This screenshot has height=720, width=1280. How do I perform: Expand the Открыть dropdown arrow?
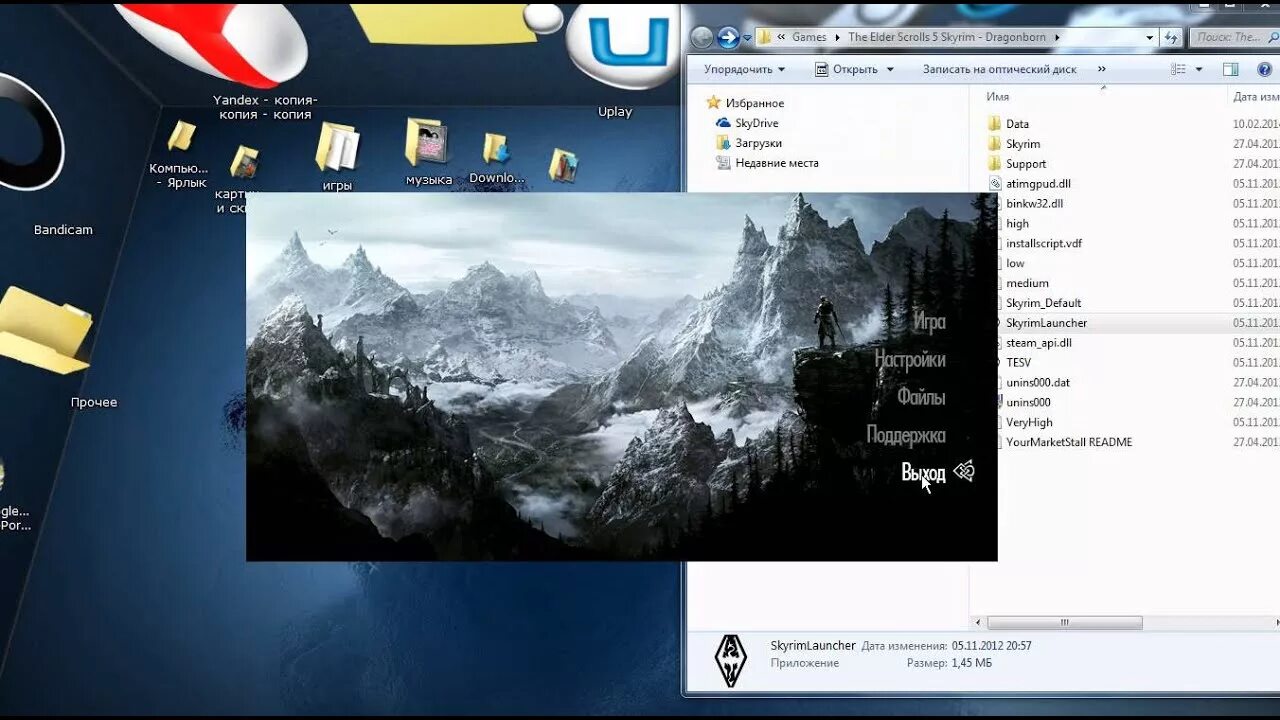[x=888, y=69]
